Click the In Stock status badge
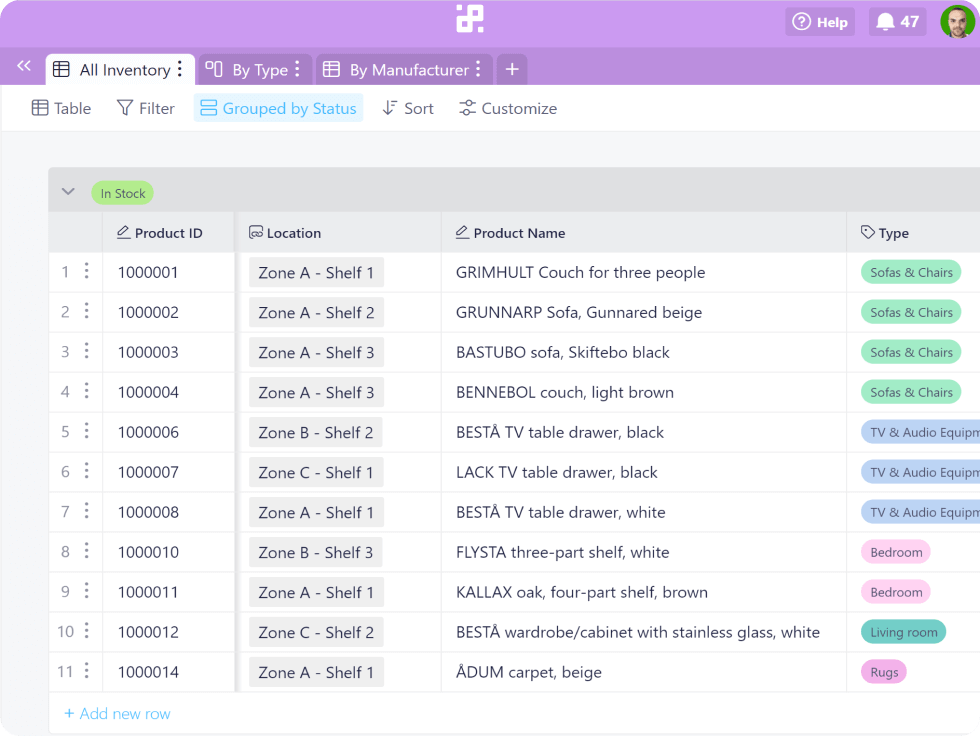 pyautogui.click(x=122, y=193)
